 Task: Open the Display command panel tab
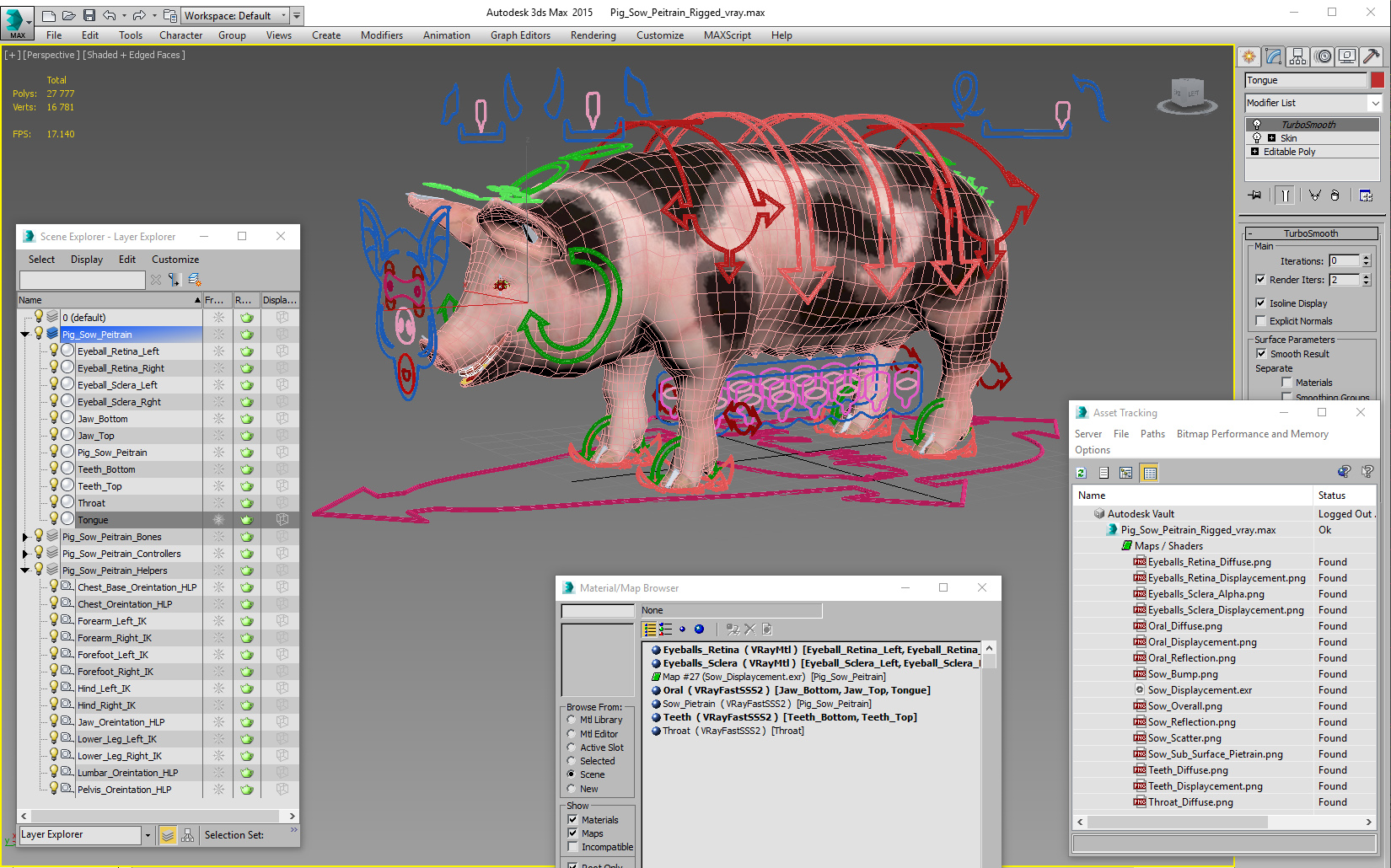pyautogui.click(x=1347, y=56)
